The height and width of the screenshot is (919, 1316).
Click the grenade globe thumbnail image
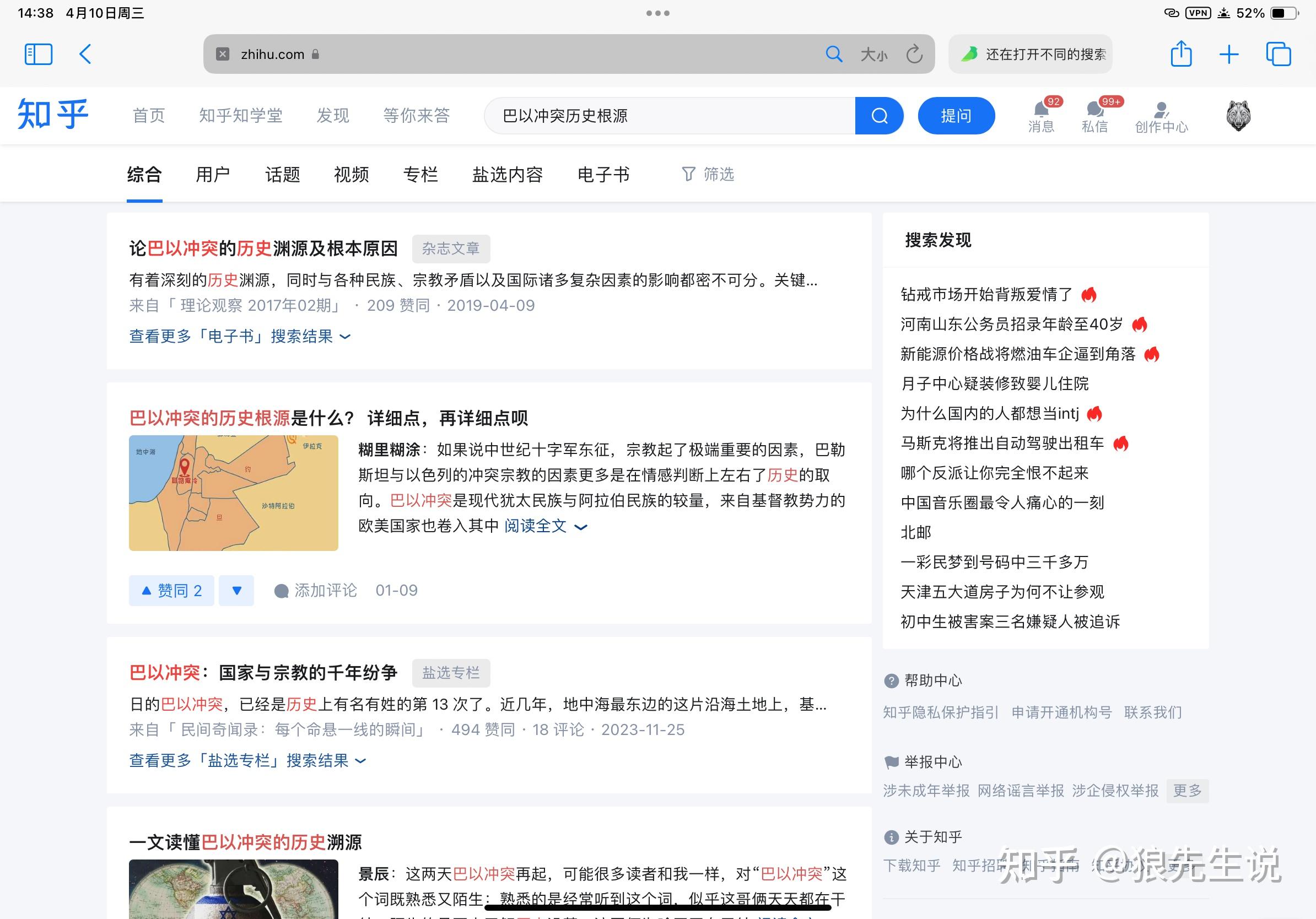point(233,889)
